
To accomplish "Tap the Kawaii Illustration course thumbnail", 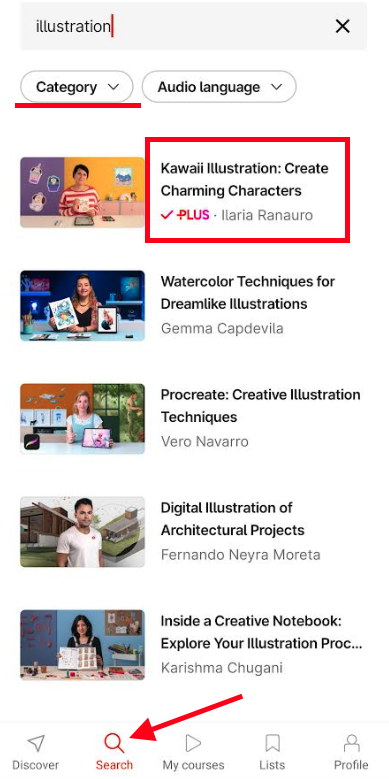I will click(82, 192).
